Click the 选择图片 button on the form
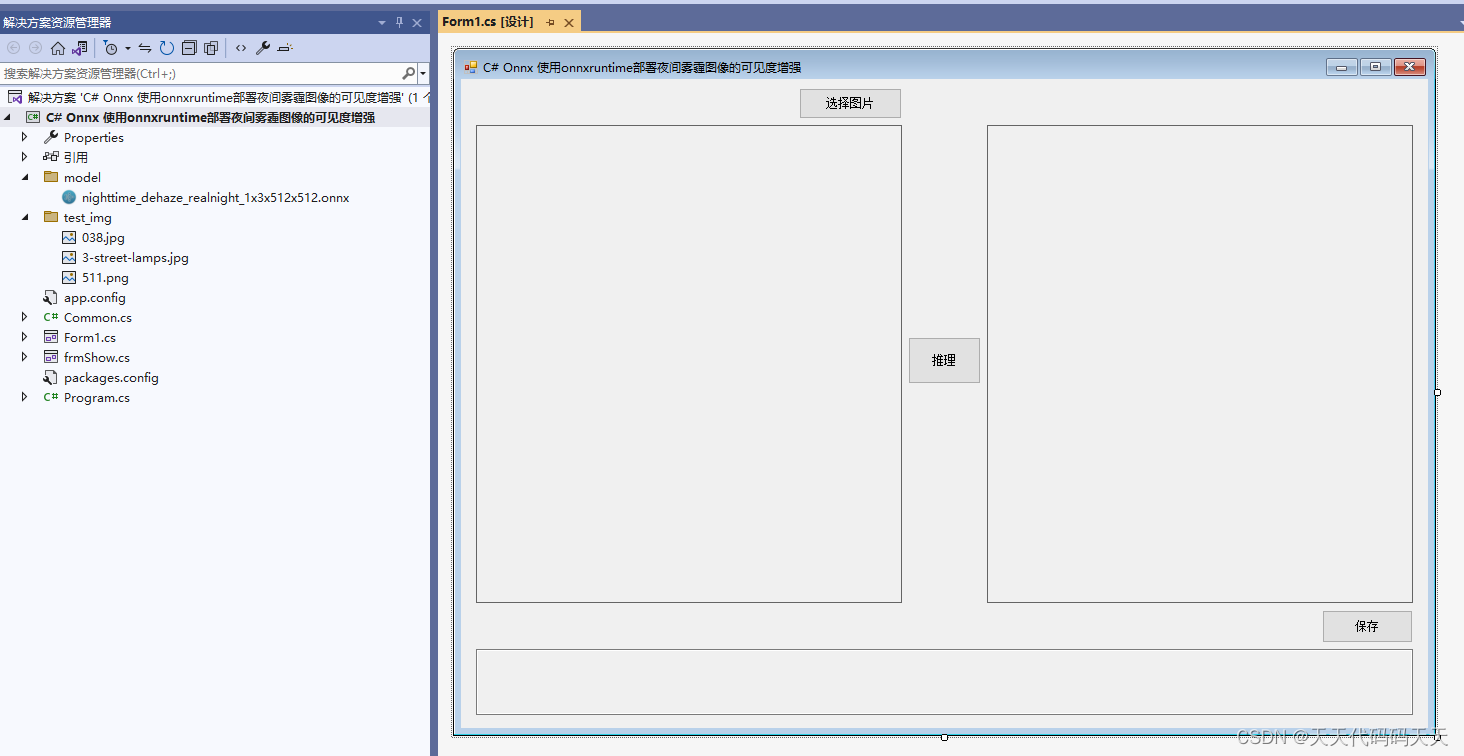Viewport: 1464px width, 756px height. coord(850,103)
